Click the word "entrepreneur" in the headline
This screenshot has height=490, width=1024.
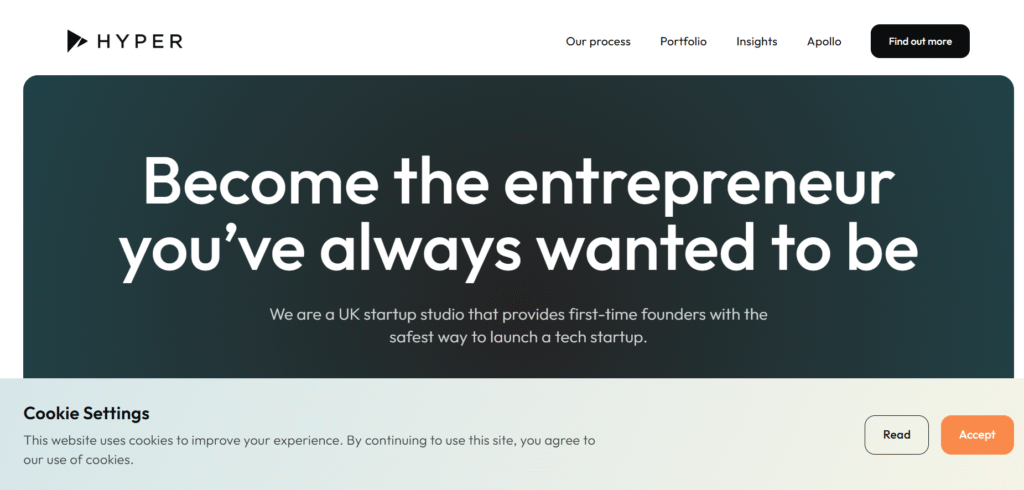[698, 181]
